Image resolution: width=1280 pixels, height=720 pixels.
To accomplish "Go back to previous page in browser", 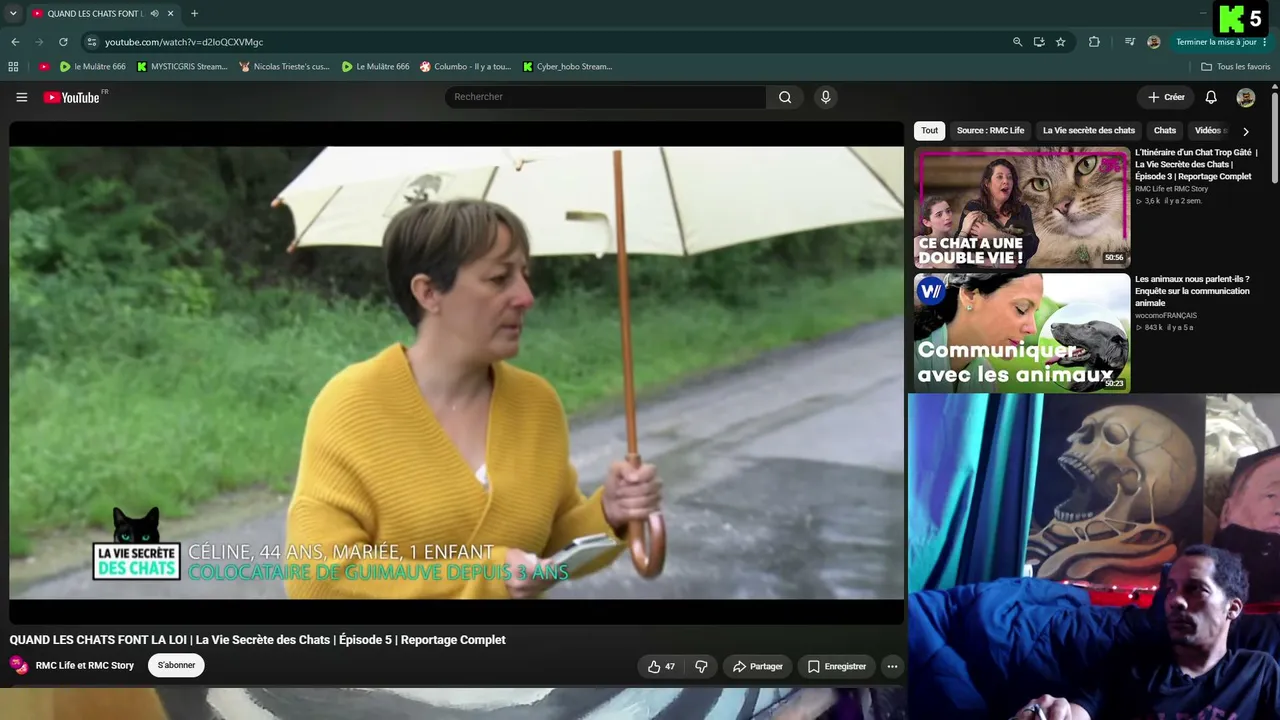I will [x=15, y=42].
